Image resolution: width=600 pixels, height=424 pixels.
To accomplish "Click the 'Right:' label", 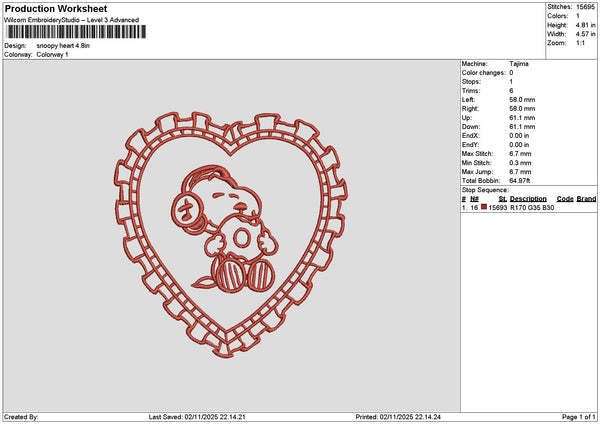I will [470, 109].
